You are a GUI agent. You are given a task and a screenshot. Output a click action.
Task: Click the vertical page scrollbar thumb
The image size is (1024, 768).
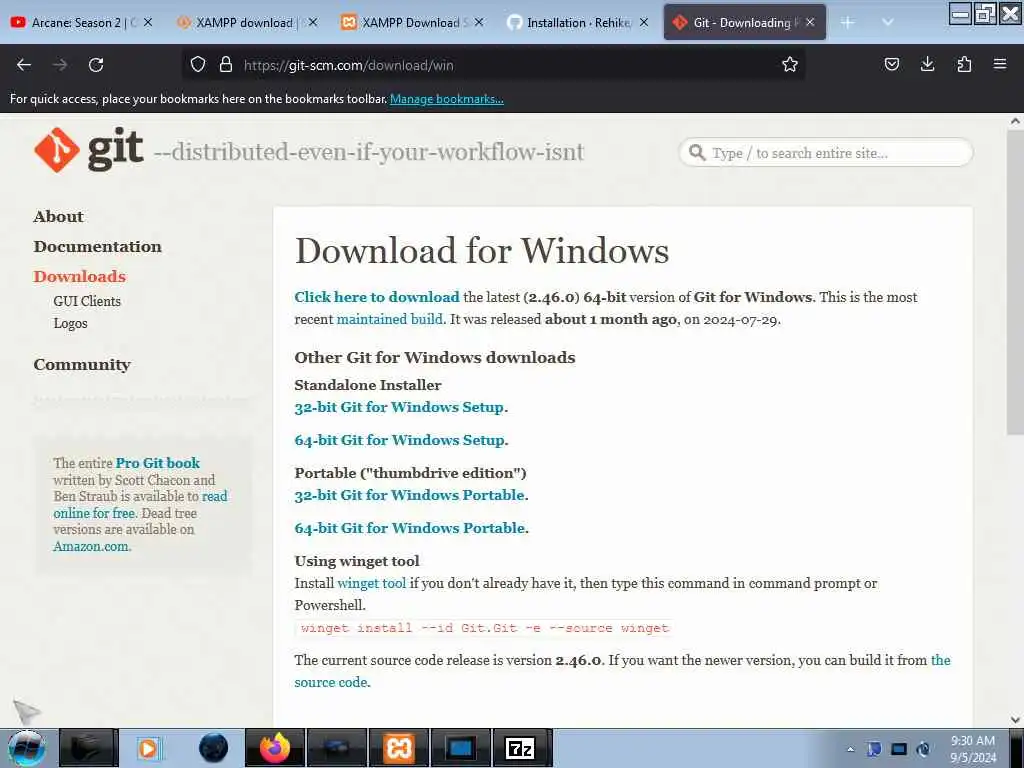pyautogui.click(x=1015, y=283)
